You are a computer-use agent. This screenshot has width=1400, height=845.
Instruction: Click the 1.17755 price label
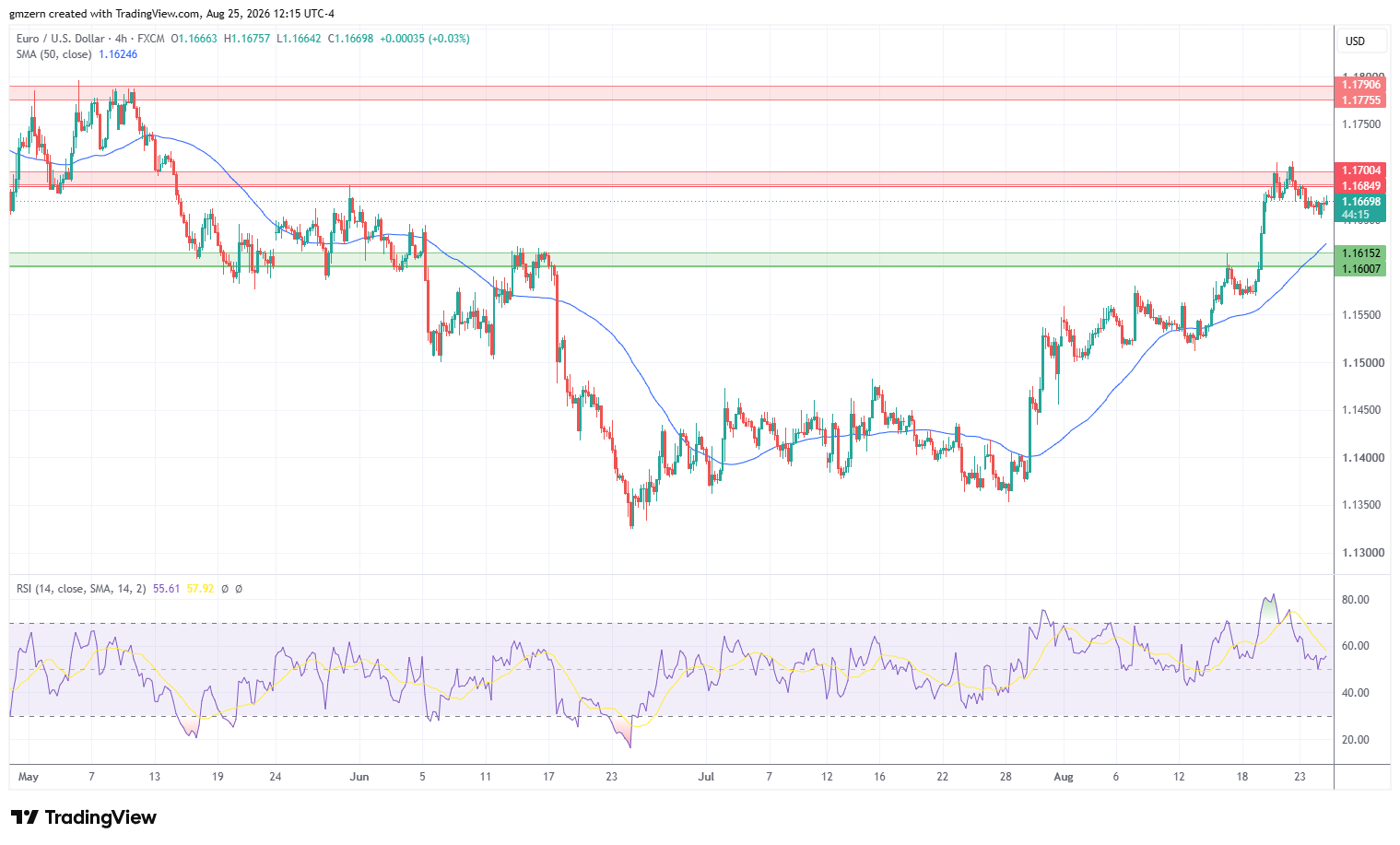click(x=1361, y=100)
